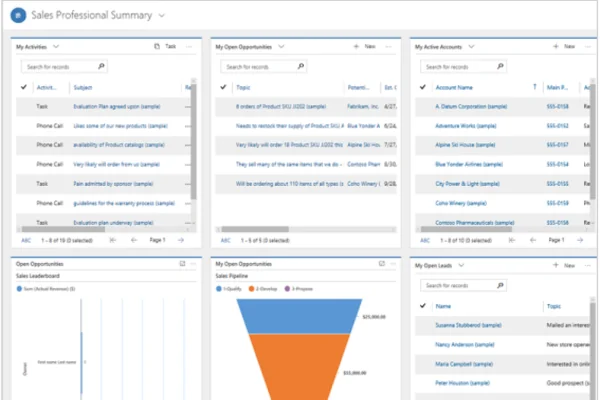The height and width of the screenshot is (400, 600).
Task: Open Likes some of our new products record
Action: coord(121,126)
